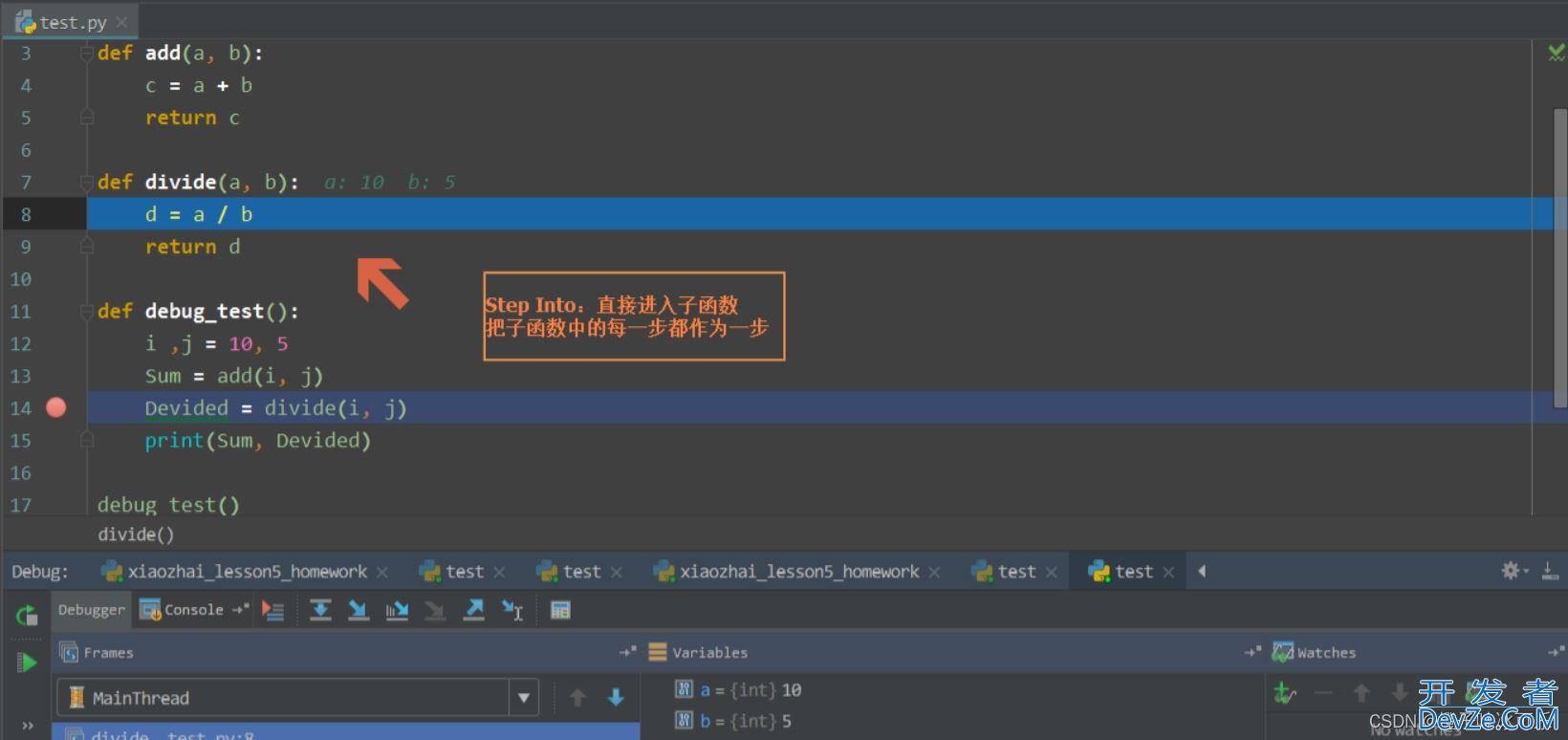Click code line 'i ,j = 10, 5'
1568x740 pixels.
pyautogui.click(x=216, y=343)
